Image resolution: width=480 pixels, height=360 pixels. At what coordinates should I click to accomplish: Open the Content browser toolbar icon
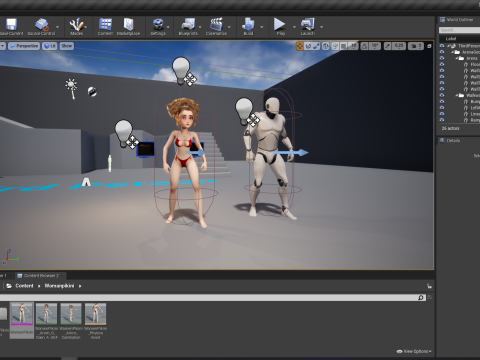[x=105, y=25]
